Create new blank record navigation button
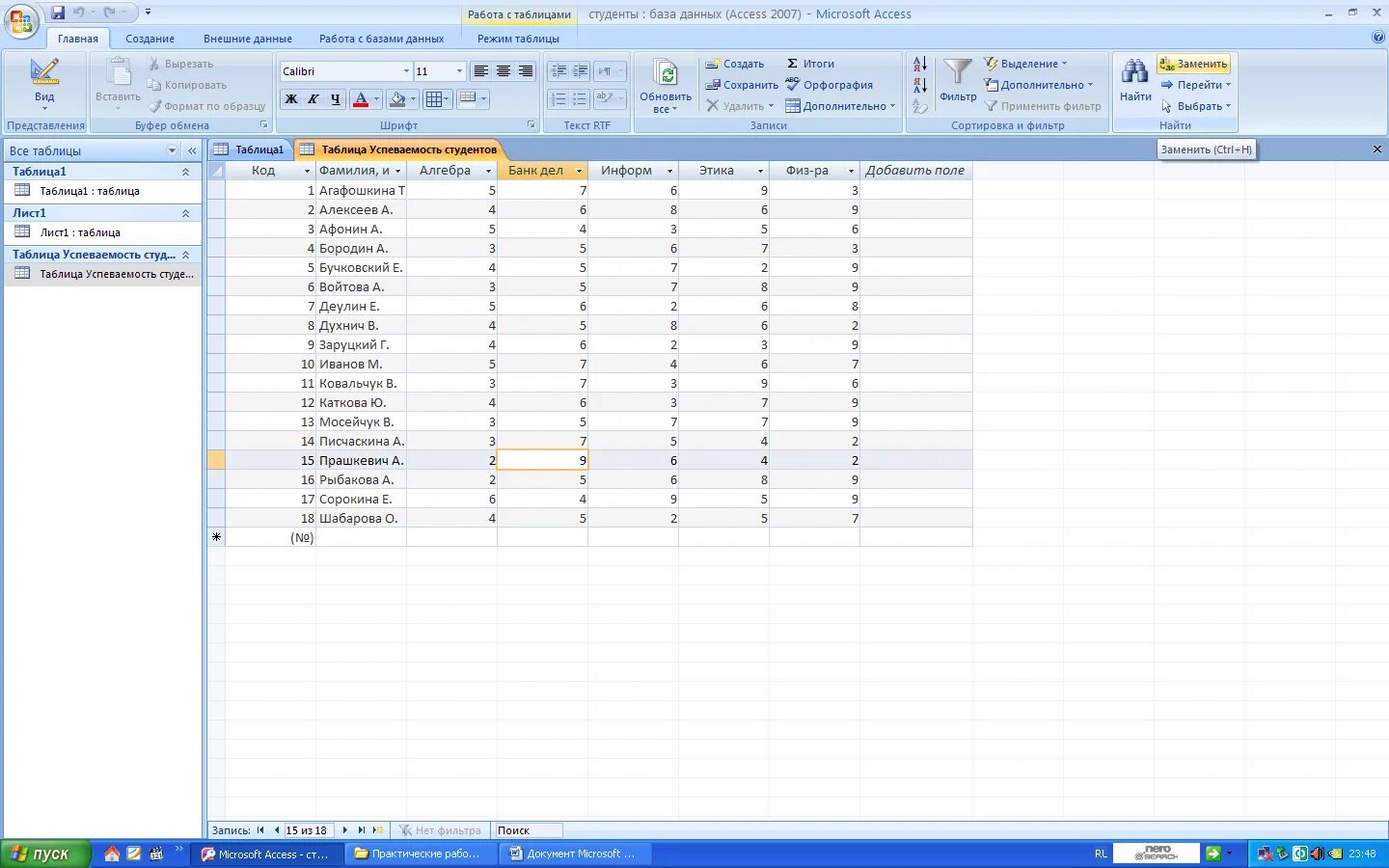 (x=378, y=830)
